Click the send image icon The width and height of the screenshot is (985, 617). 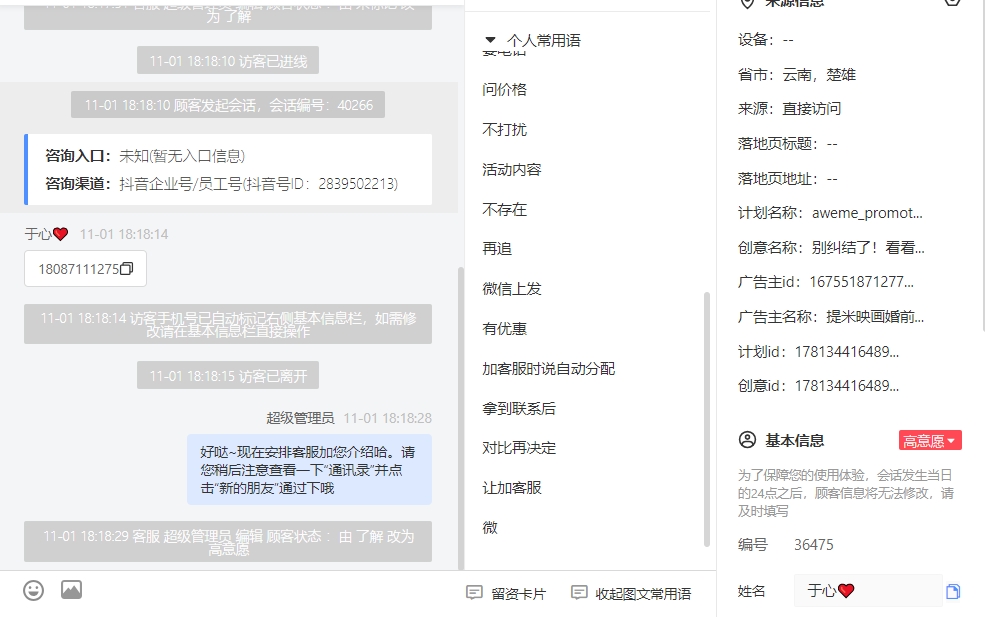tap(72, 590)
